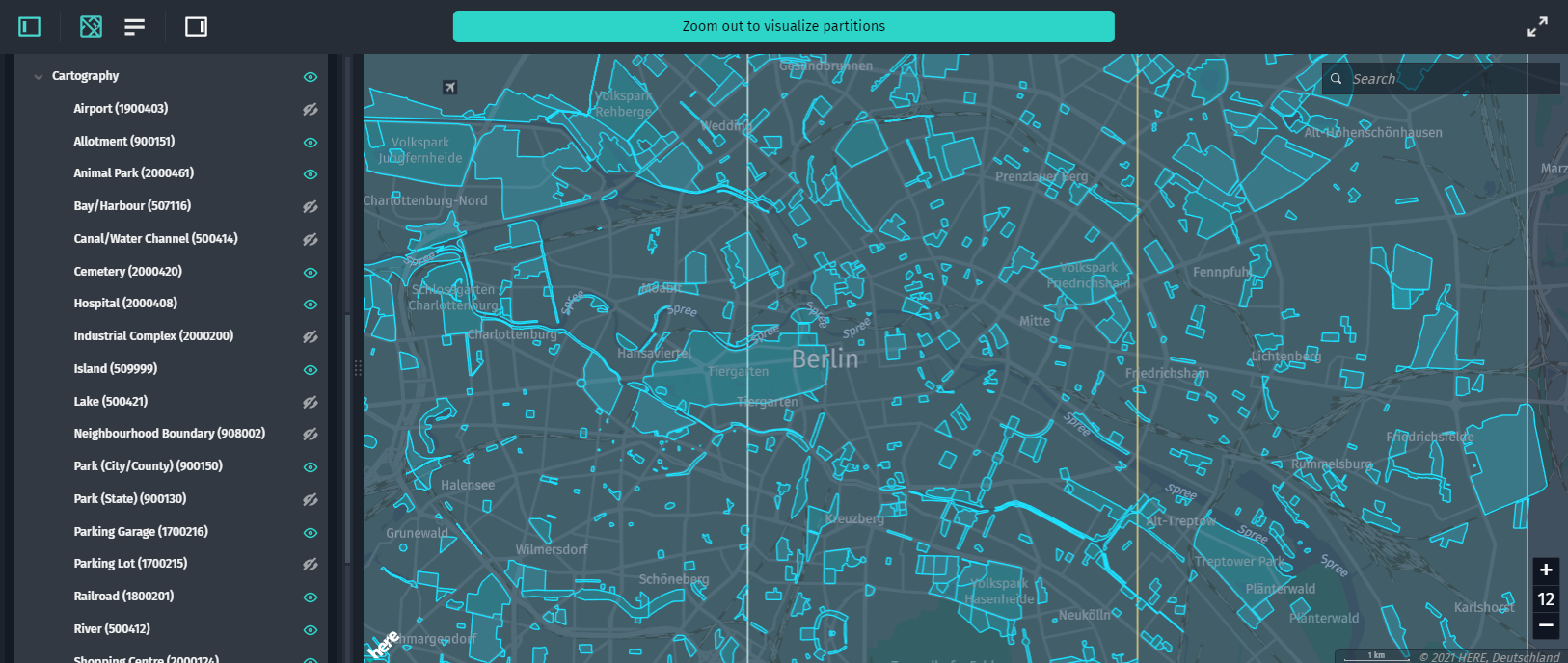
Task: Click the Friedrichsfelde label on map
Action: click(1430, 437)
